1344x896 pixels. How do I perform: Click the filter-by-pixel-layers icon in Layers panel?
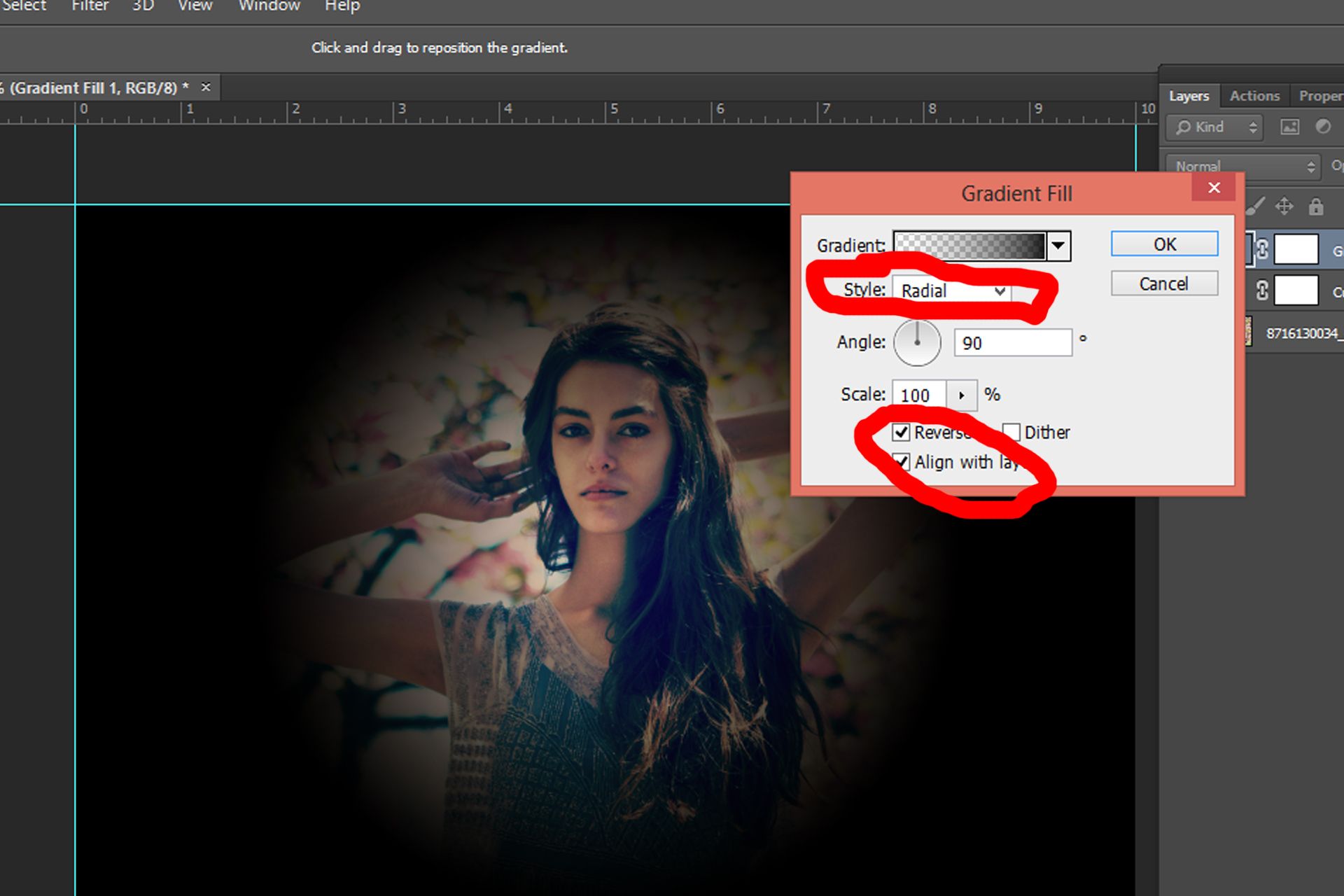[x=1290, y=127]
